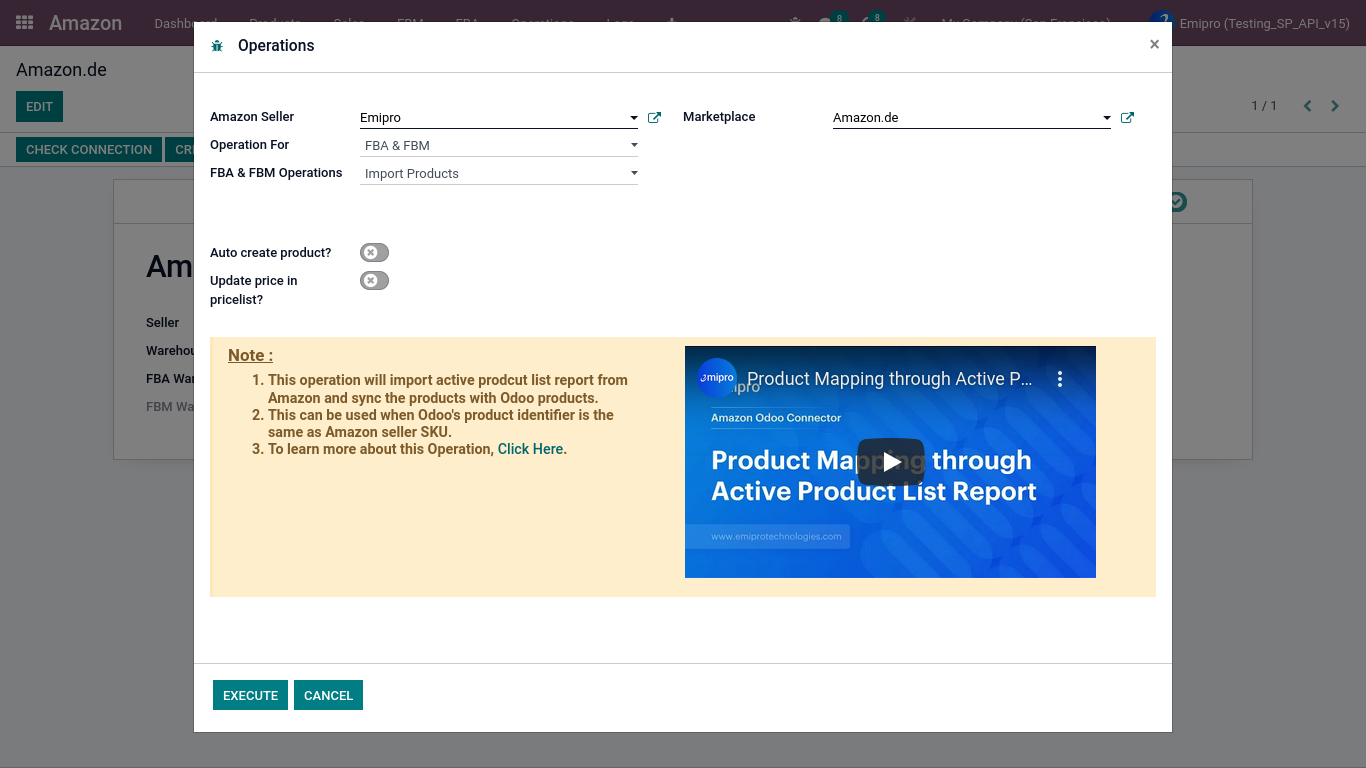Click the bug icon beside Operations title
The height and width of the screenshot is (768, 1366).
coord(217,46)
